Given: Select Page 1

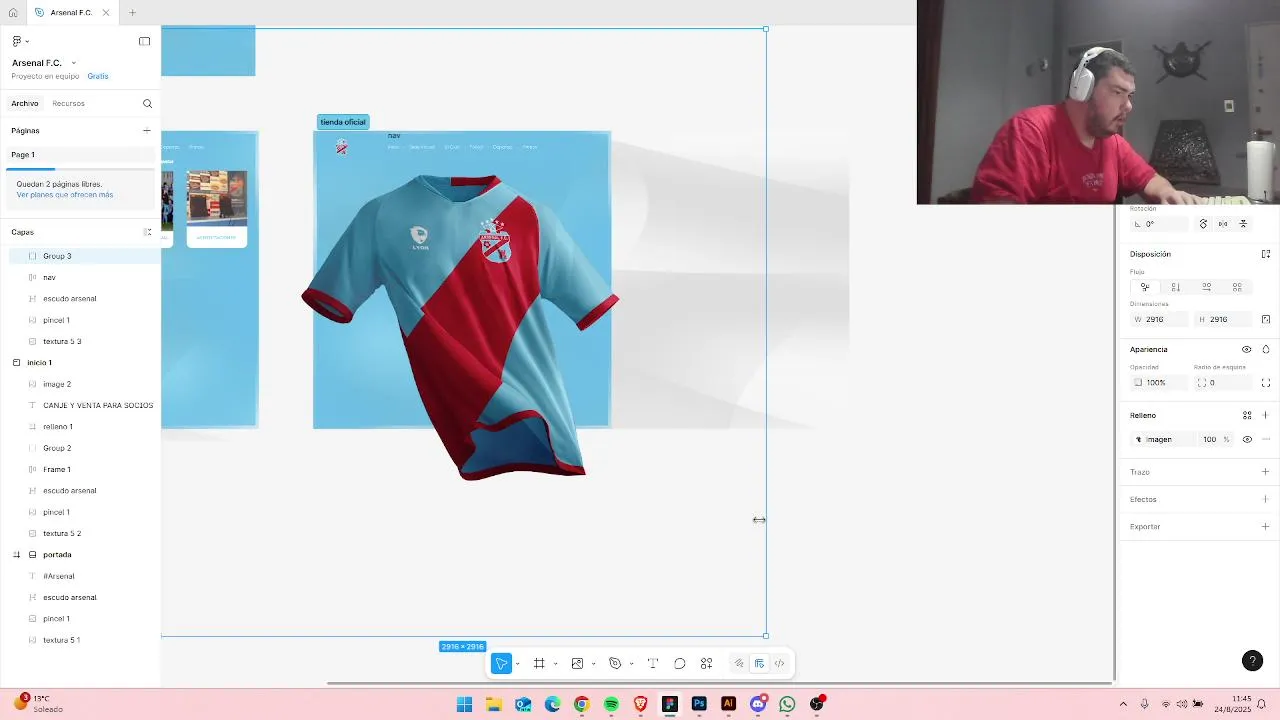Looking at the screenshot, I should click(x=80, y=154).
